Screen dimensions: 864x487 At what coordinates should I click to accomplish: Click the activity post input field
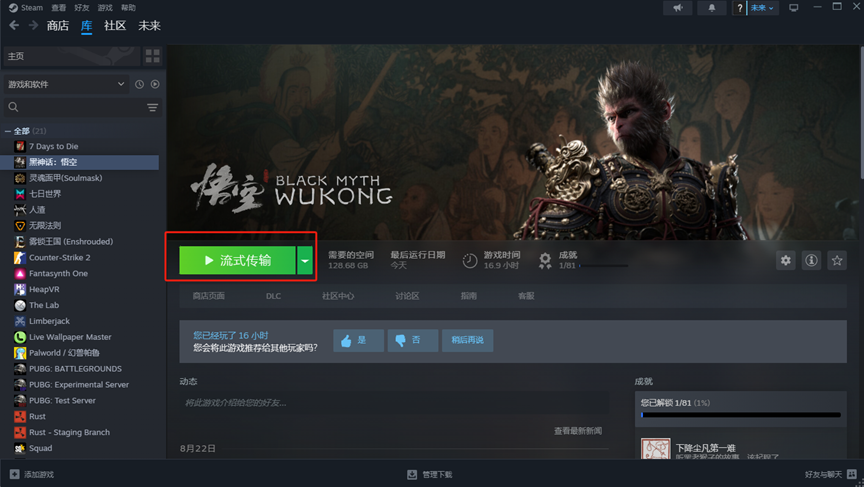394,403
